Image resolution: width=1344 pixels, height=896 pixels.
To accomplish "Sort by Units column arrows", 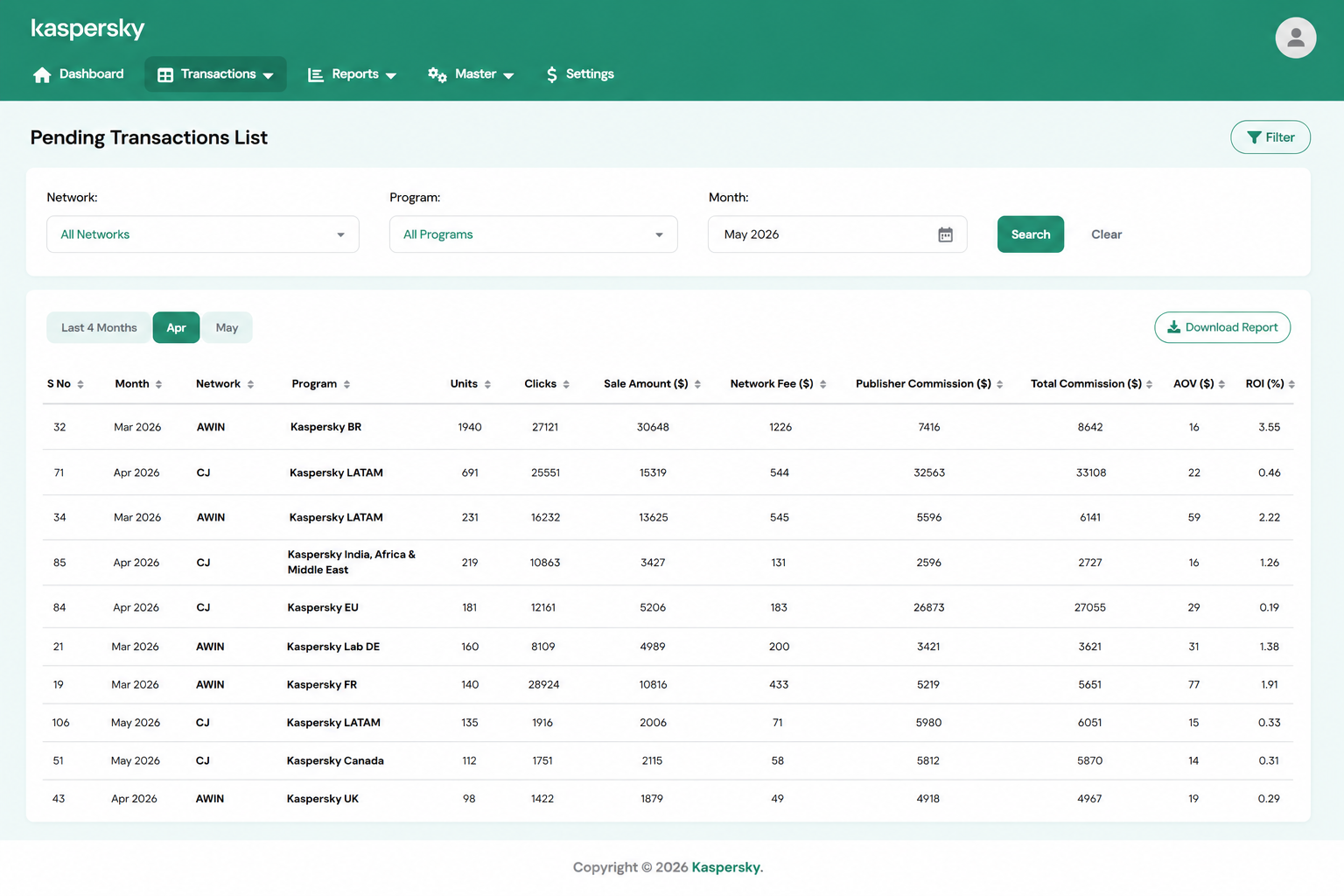I will (x=487, y=384).
